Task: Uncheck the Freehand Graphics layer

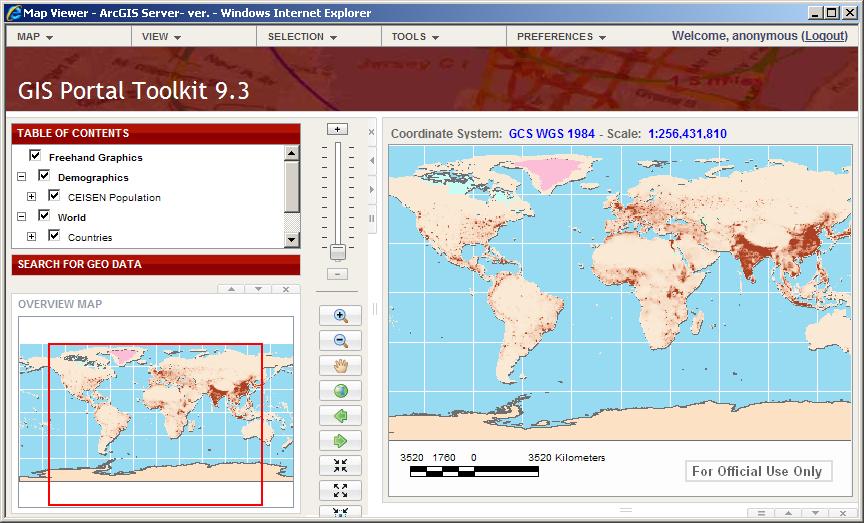Action: (35, 155)
